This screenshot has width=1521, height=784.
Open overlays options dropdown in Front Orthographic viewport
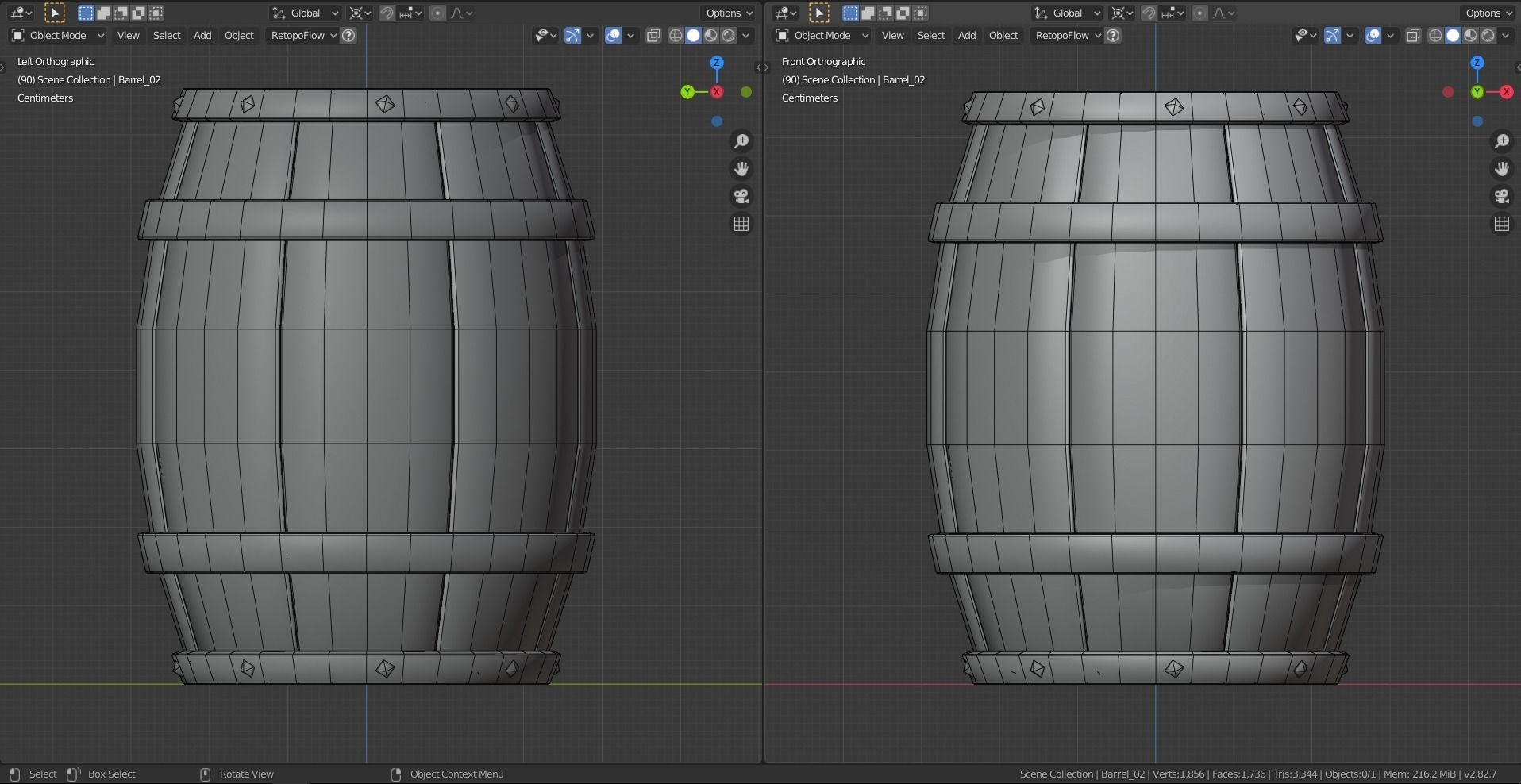[x=1390, y=35]
